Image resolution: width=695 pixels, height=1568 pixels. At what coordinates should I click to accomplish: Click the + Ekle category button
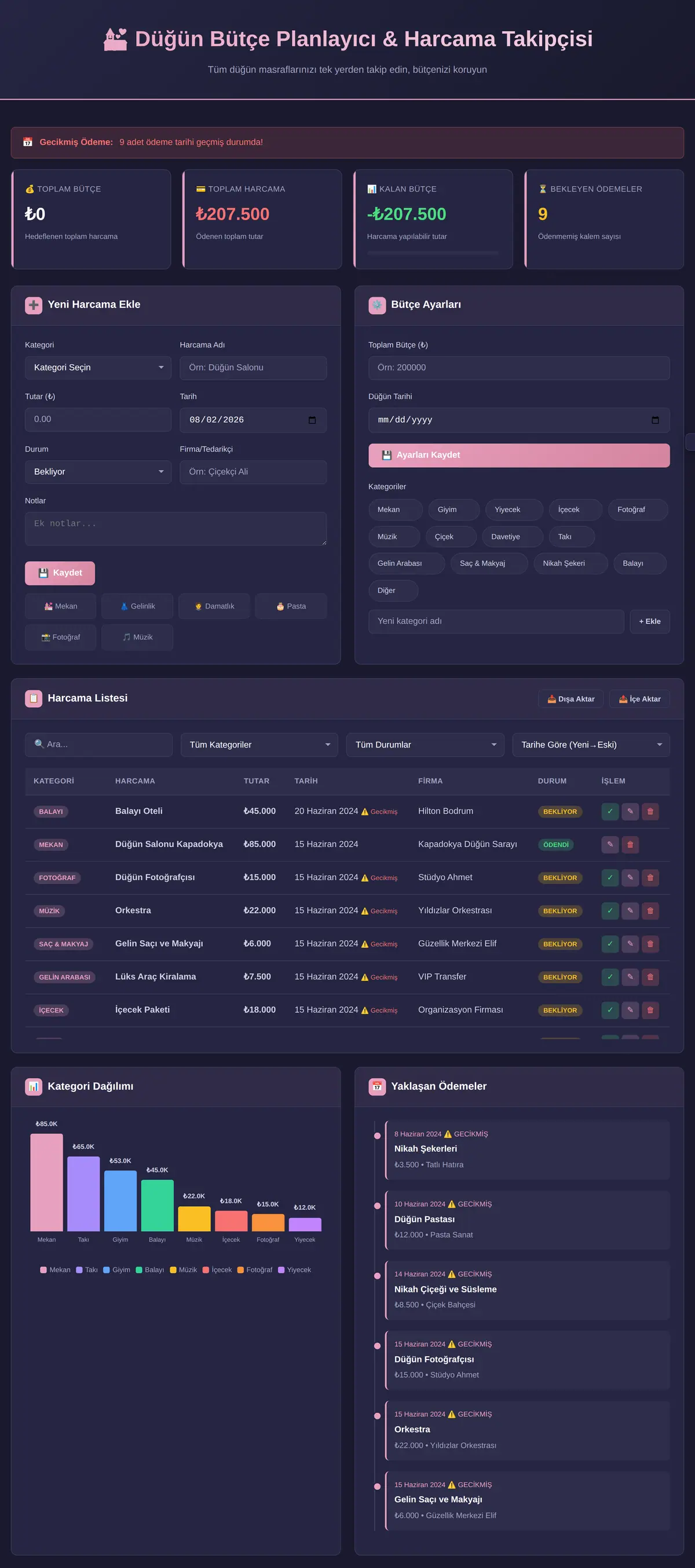pos(649,621)
